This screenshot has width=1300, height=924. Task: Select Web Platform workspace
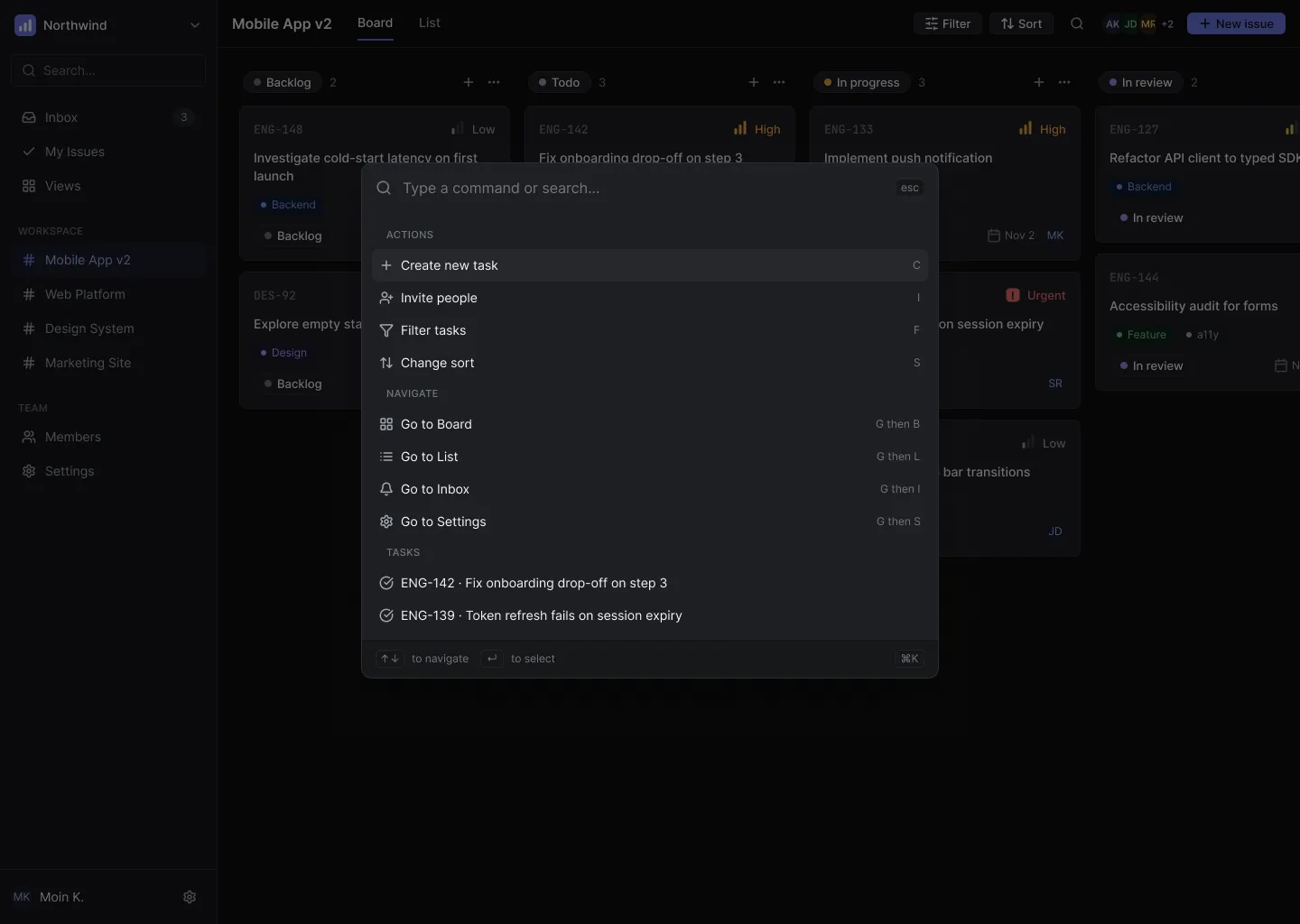108,294
